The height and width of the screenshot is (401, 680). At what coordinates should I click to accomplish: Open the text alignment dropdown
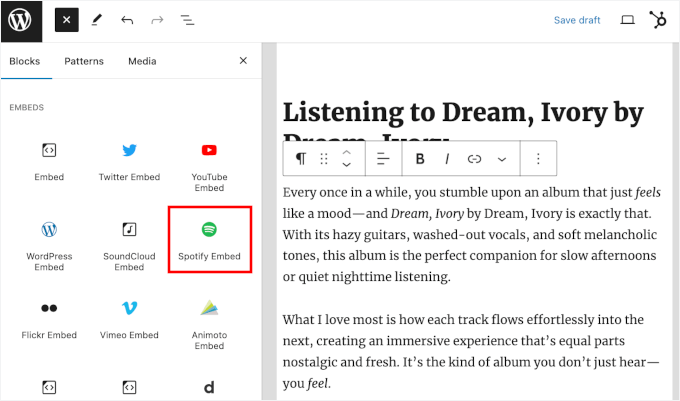click(x=383, y=159)
